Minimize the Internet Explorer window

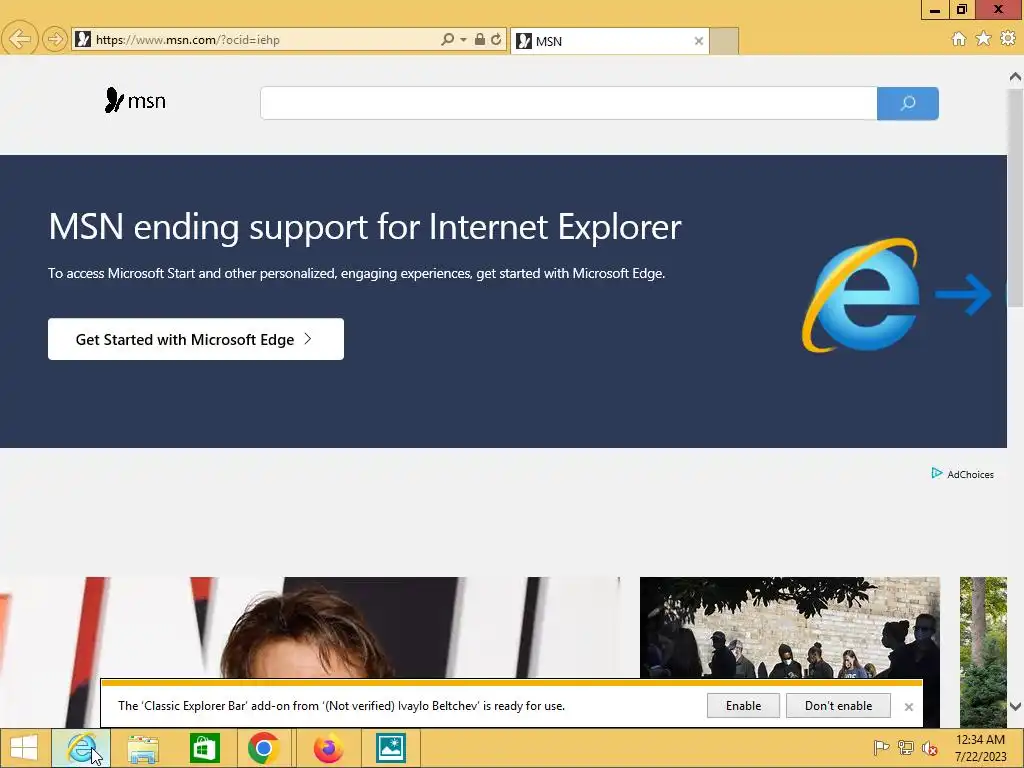tap(935, 10)
